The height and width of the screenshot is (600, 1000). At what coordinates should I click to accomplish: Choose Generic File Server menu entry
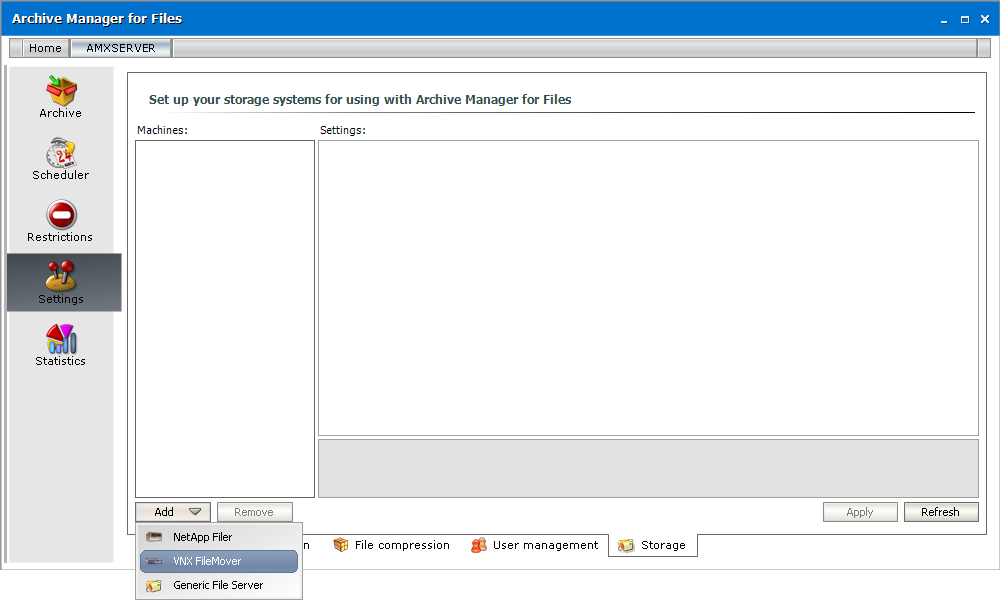coord(219,585)
